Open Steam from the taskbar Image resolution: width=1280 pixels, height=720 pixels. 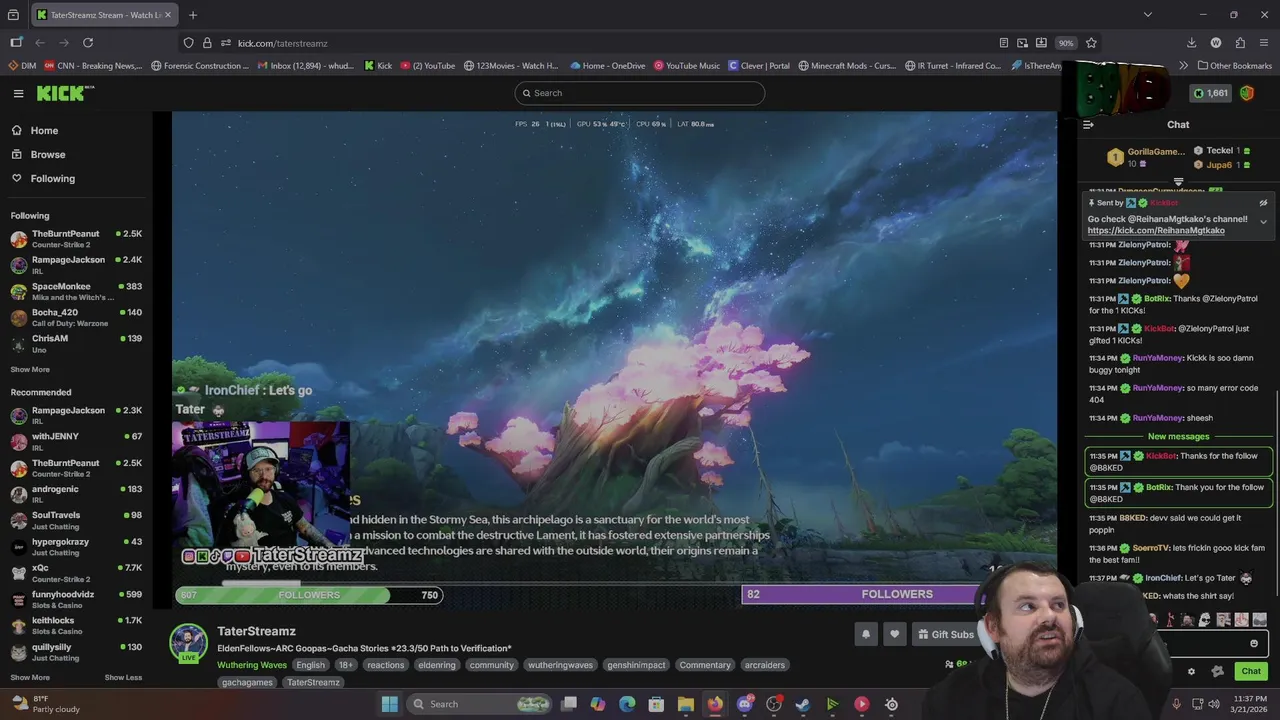pos(803,704)
